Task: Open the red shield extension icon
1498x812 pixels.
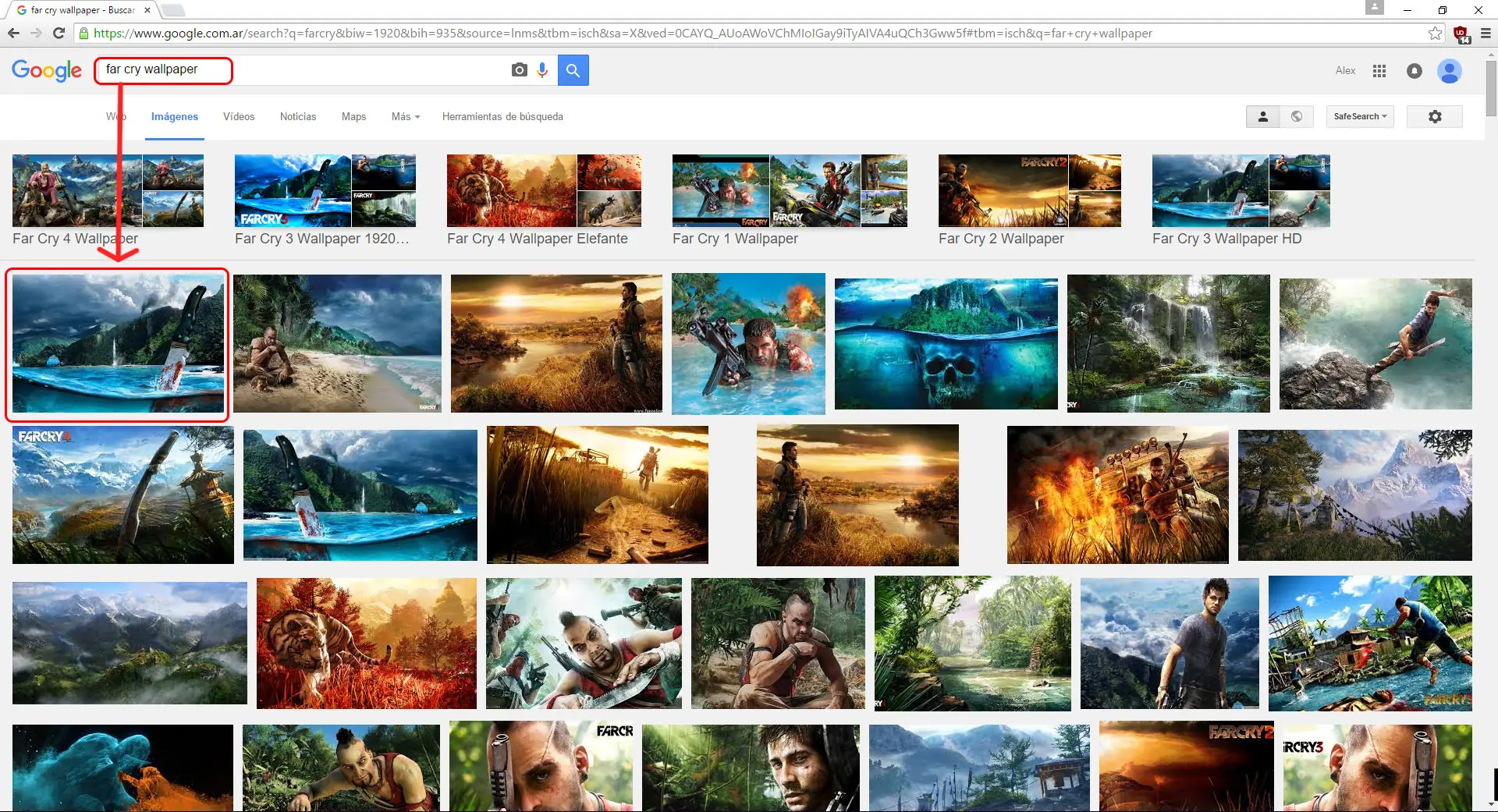Action: click(x=1461, y=34)
